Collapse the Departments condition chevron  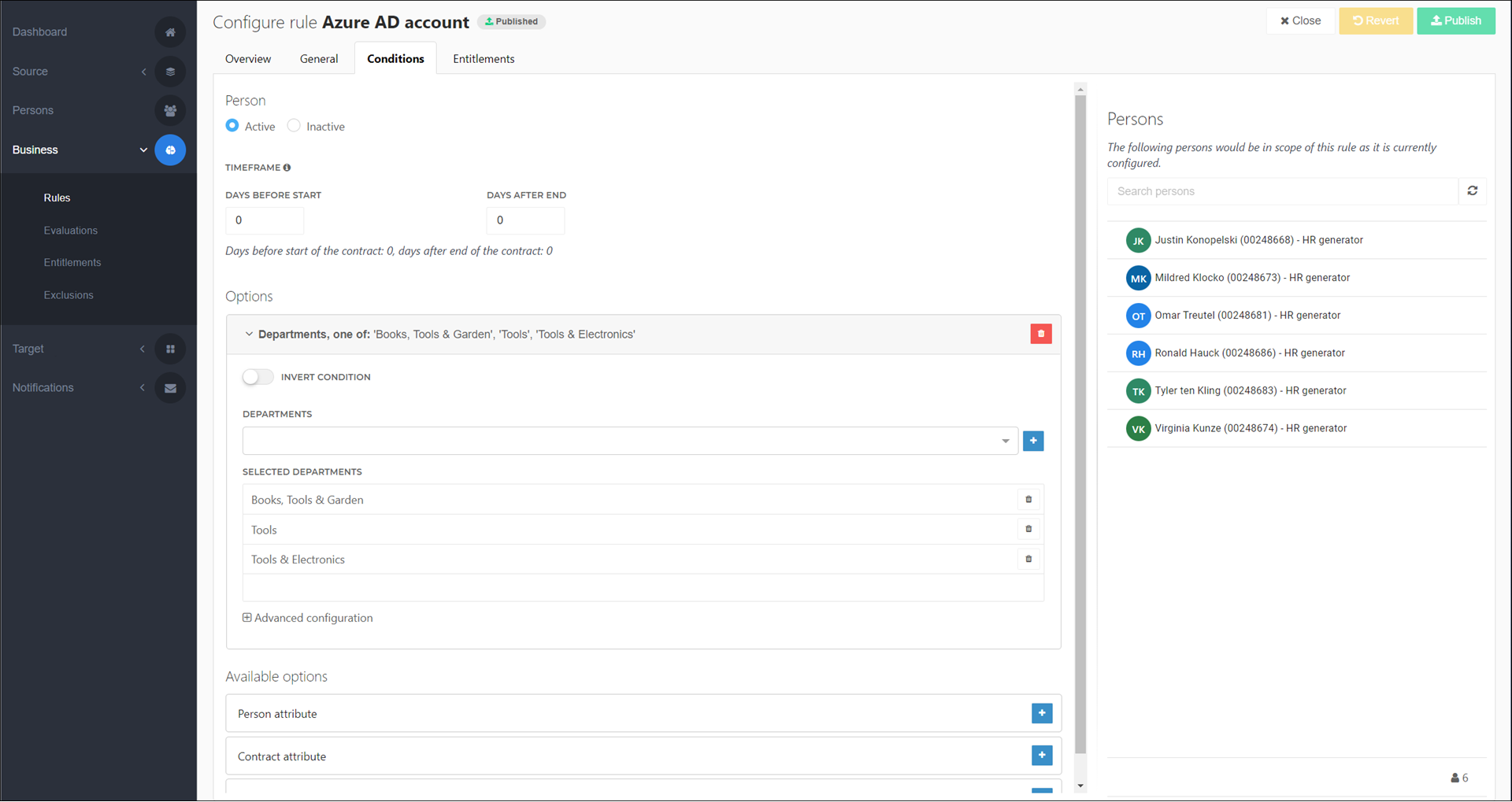249,334
